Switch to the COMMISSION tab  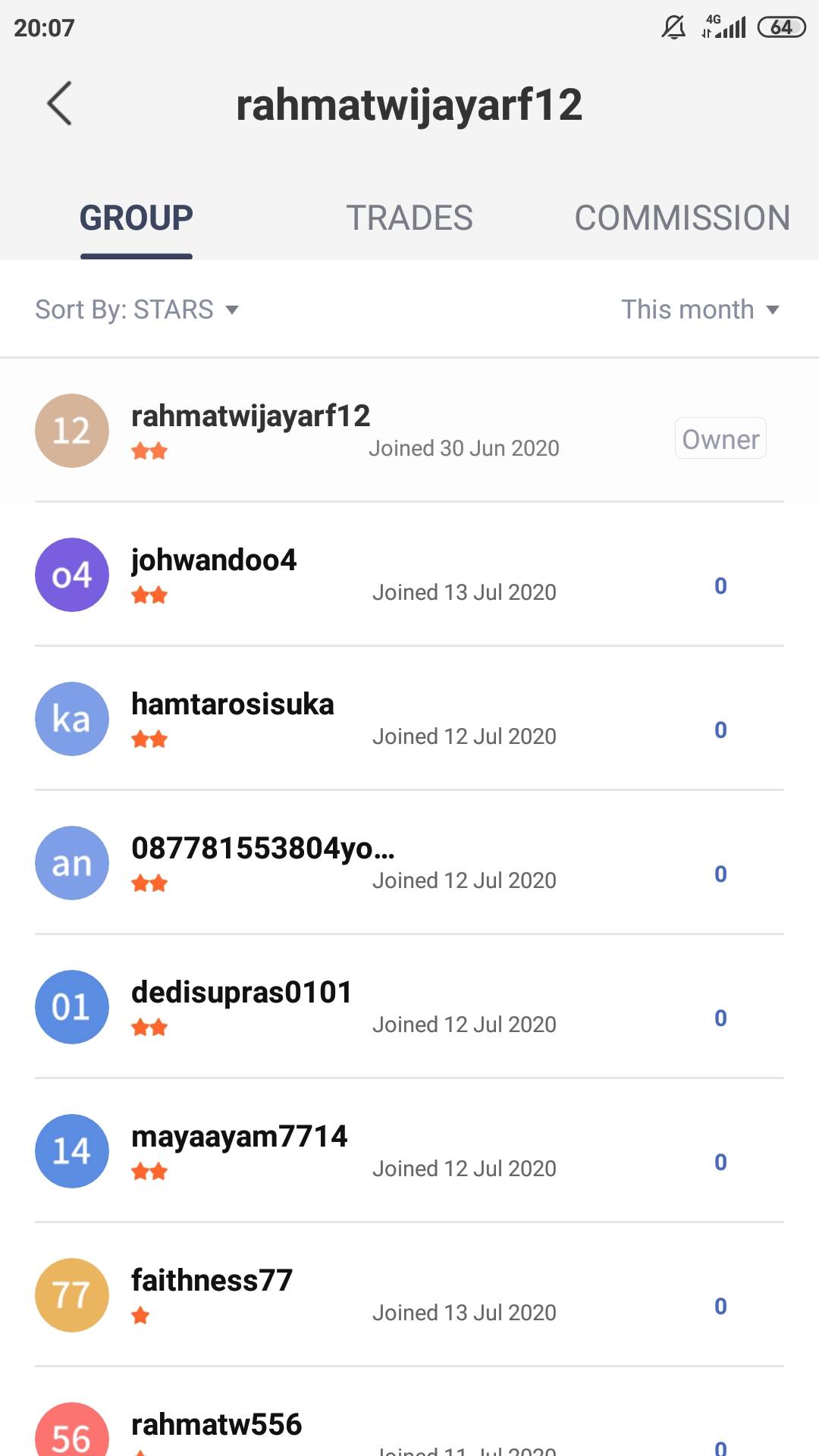(682, 218)
